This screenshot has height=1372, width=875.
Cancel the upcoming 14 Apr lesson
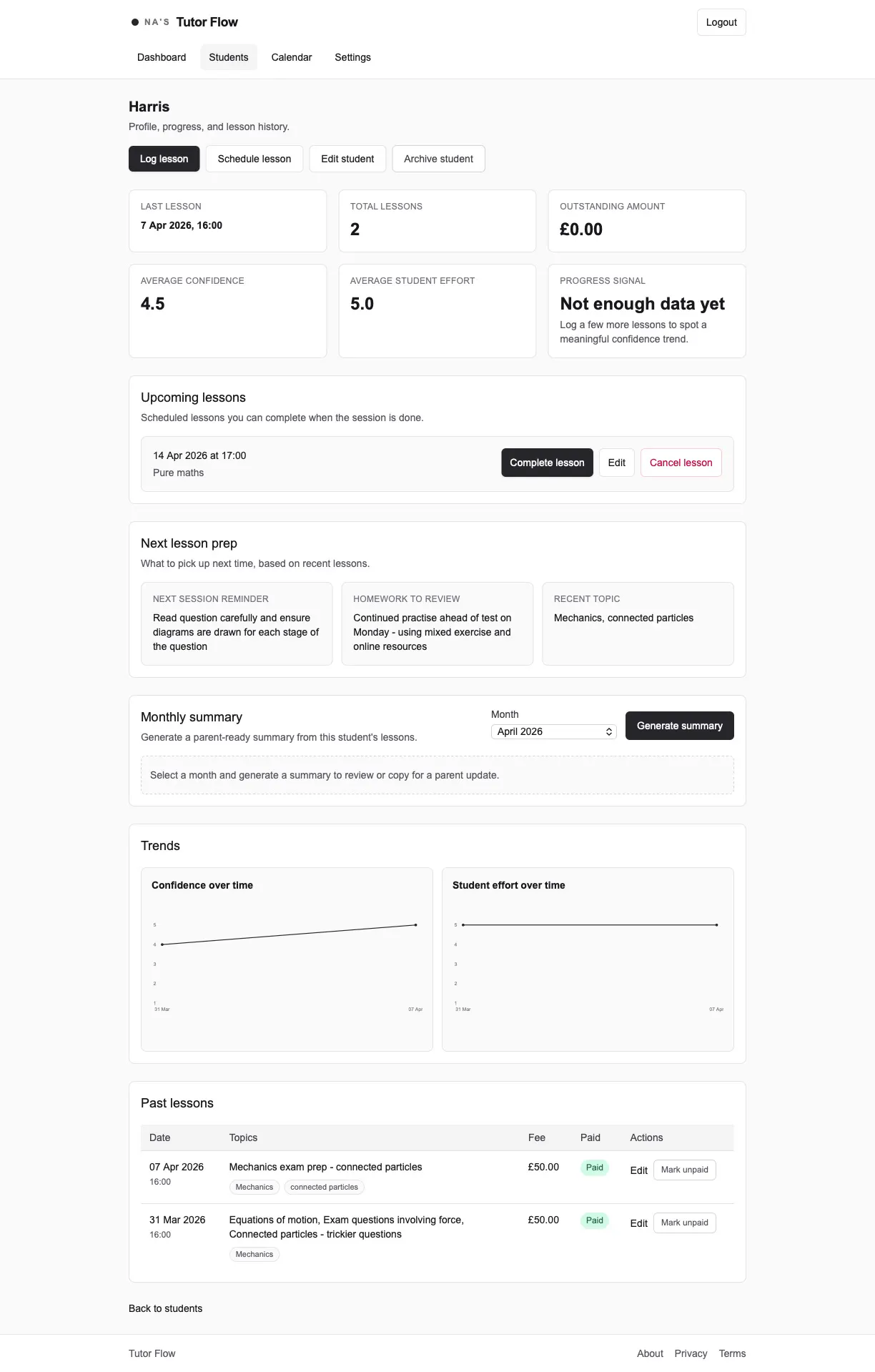[681, 463]
